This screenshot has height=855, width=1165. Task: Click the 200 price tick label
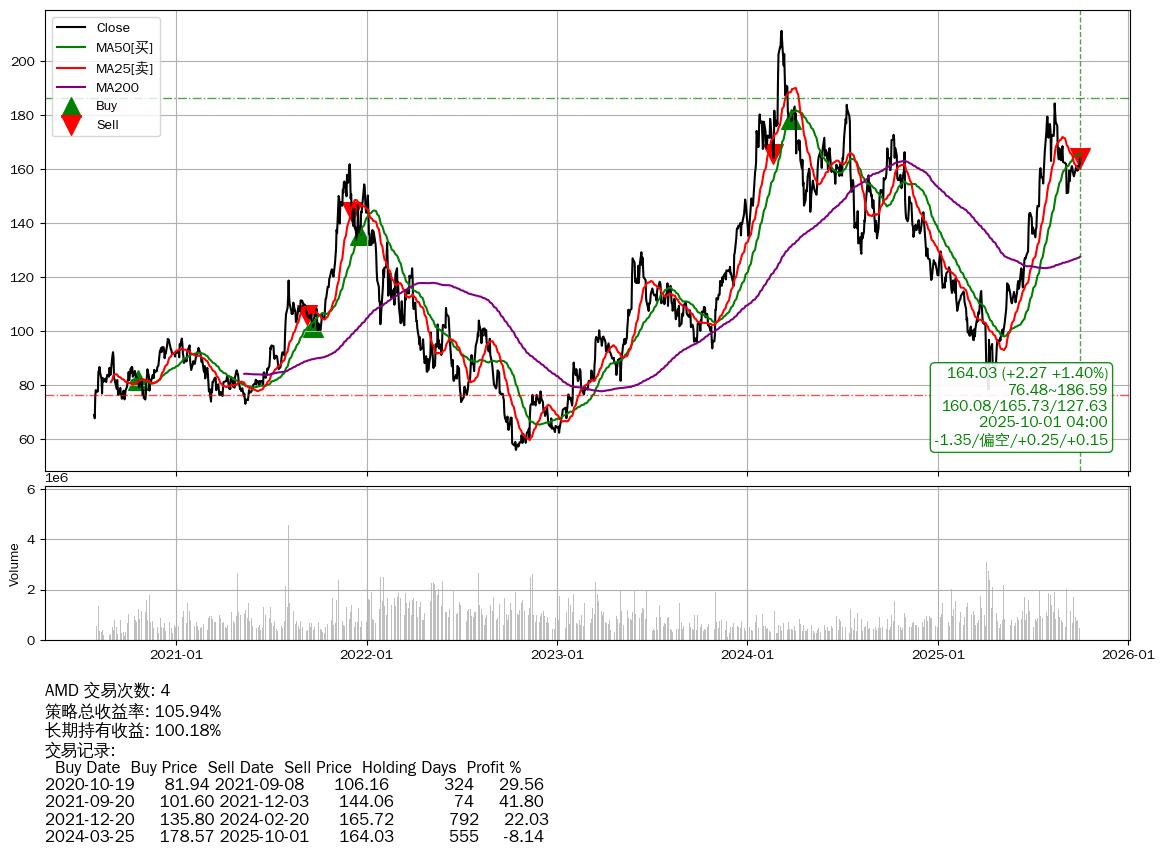pos(24,62)
